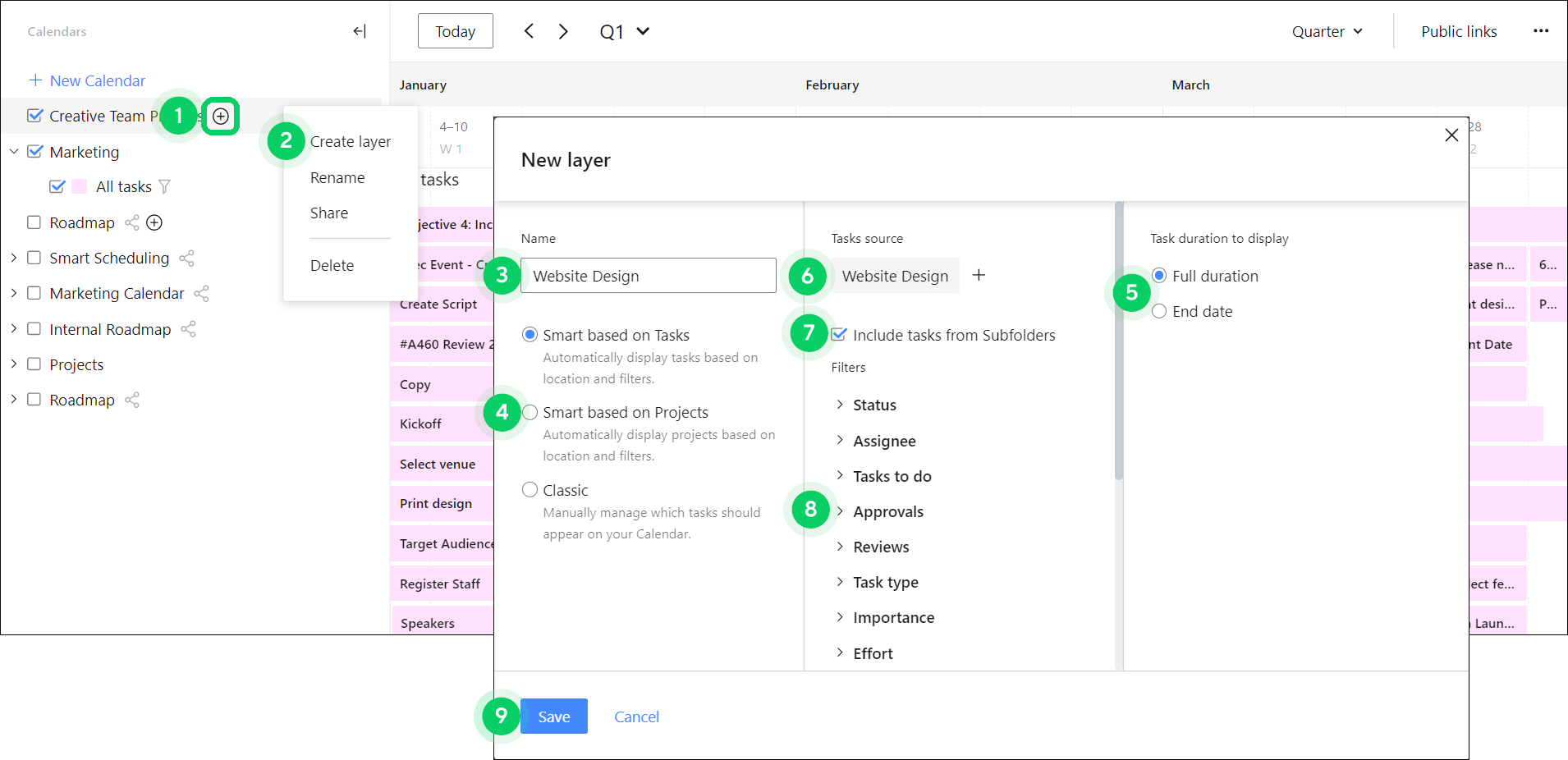Select Smart based on Projects option
This screenshot has height=760, width=1568.
click(530, 412)
